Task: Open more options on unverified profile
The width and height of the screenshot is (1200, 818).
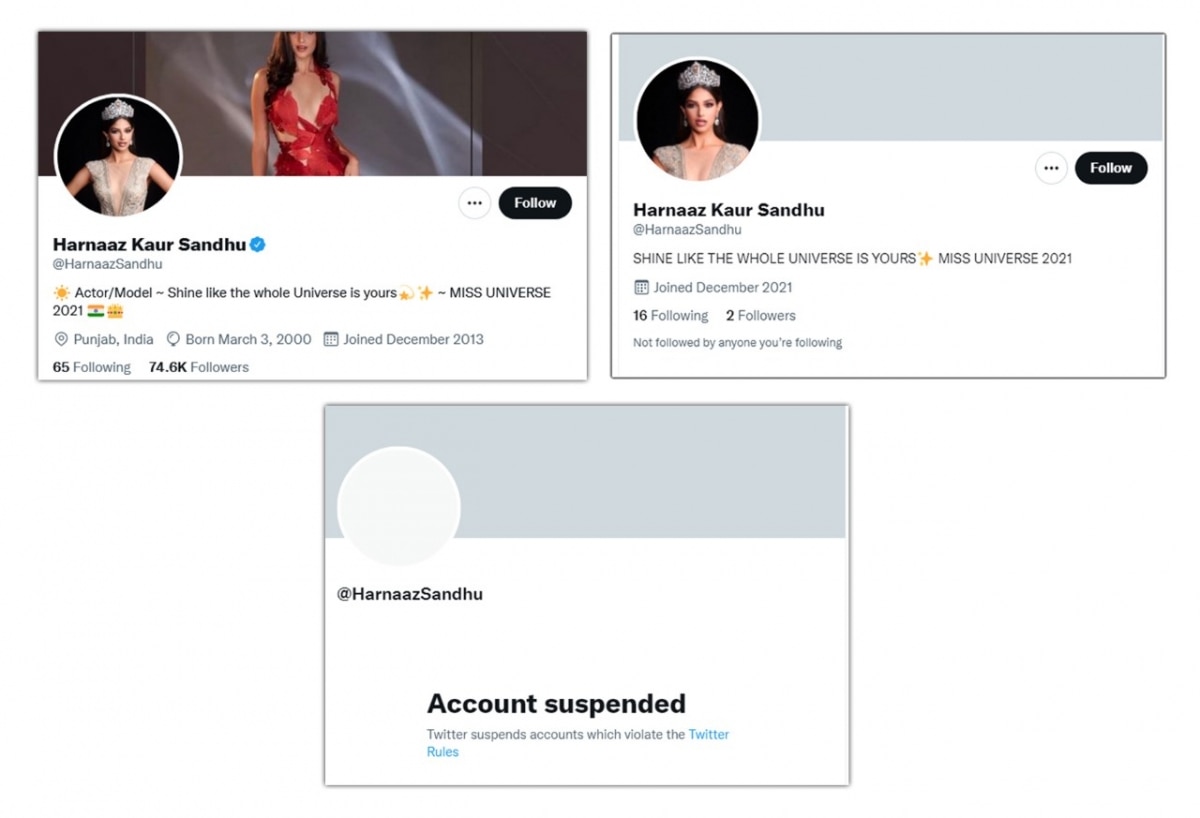Action: click(x=1051, y=168)
